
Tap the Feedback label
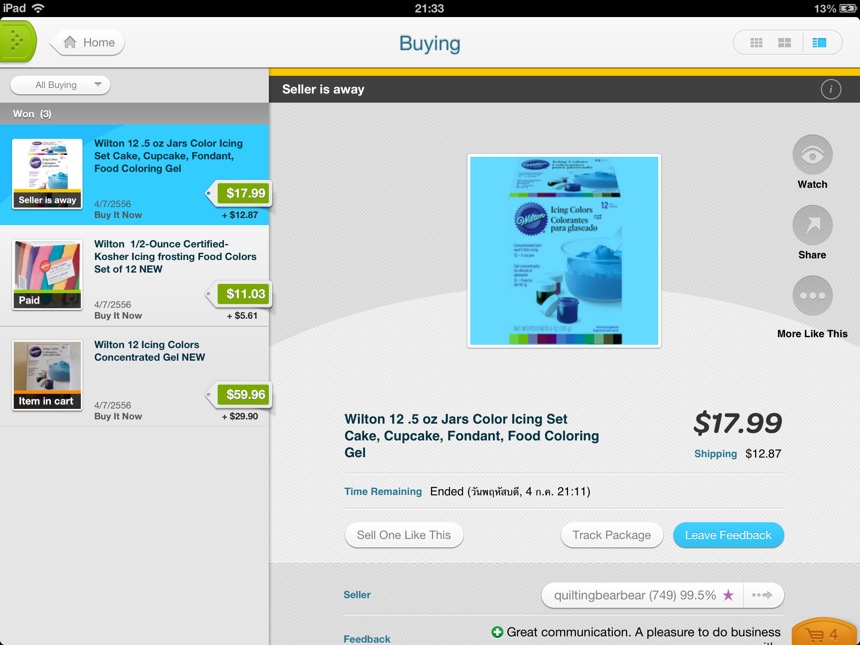point(367,639)
